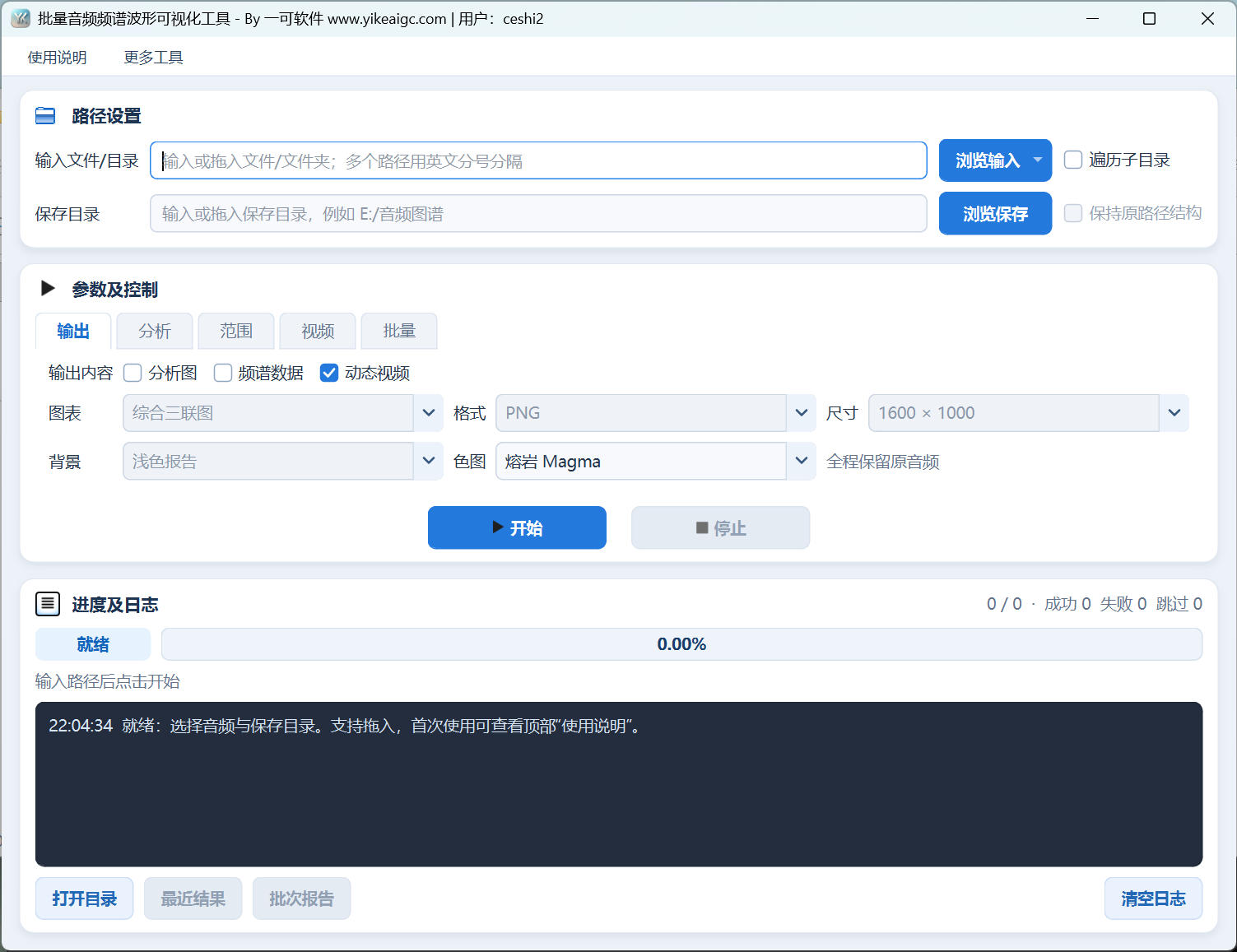Open the 格式 PNG dropdown
This screenshot has height=952, width=1237.
tap(655, 413)
